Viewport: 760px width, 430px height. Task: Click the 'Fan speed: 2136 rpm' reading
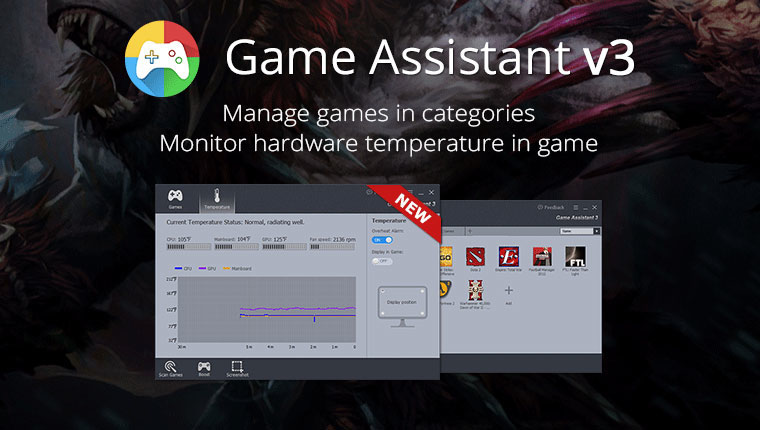tap(332, 239)
